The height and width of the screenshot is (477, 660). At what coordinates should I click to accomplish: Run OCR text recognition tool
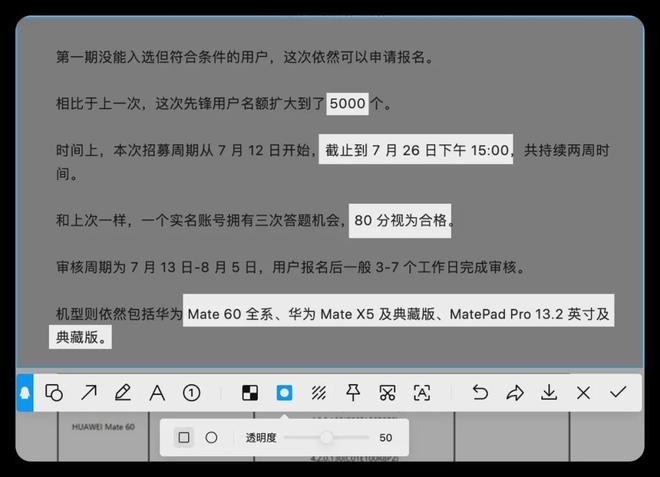click(x=422, y=393)
